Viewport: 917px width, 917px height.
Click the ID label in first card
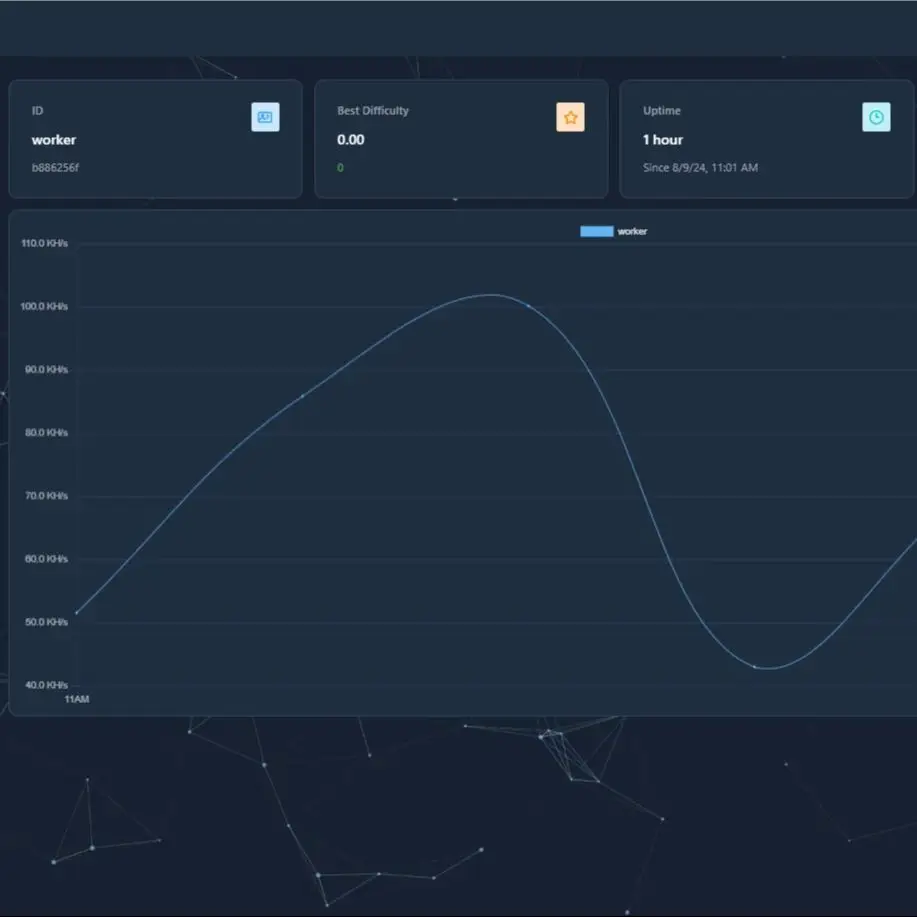pos(37,111)
